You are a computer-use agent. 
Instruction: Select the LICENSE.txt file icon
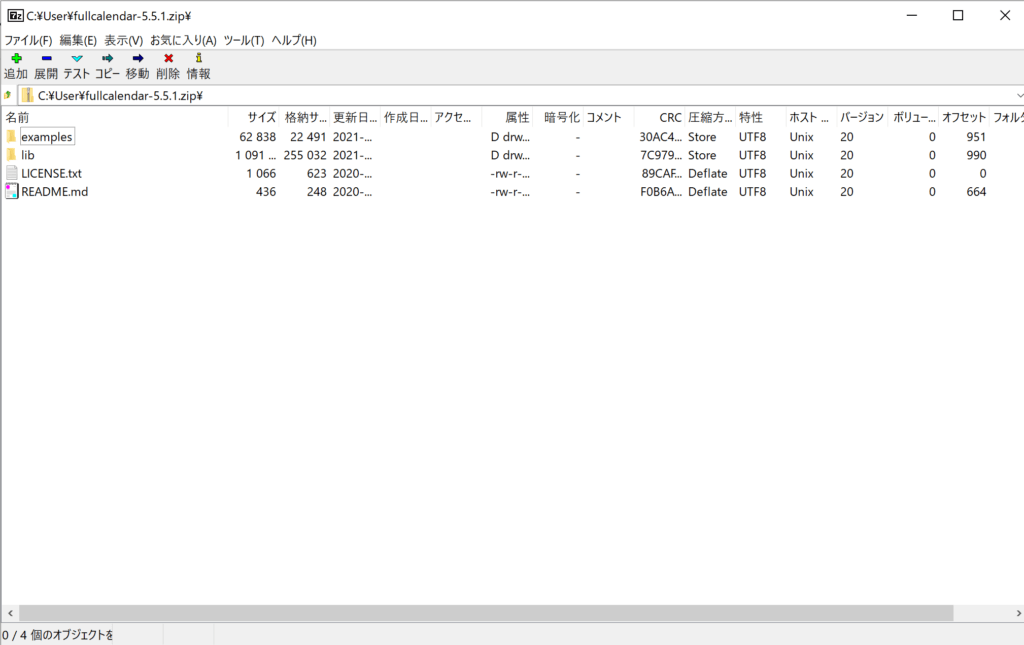coord(11,173)
